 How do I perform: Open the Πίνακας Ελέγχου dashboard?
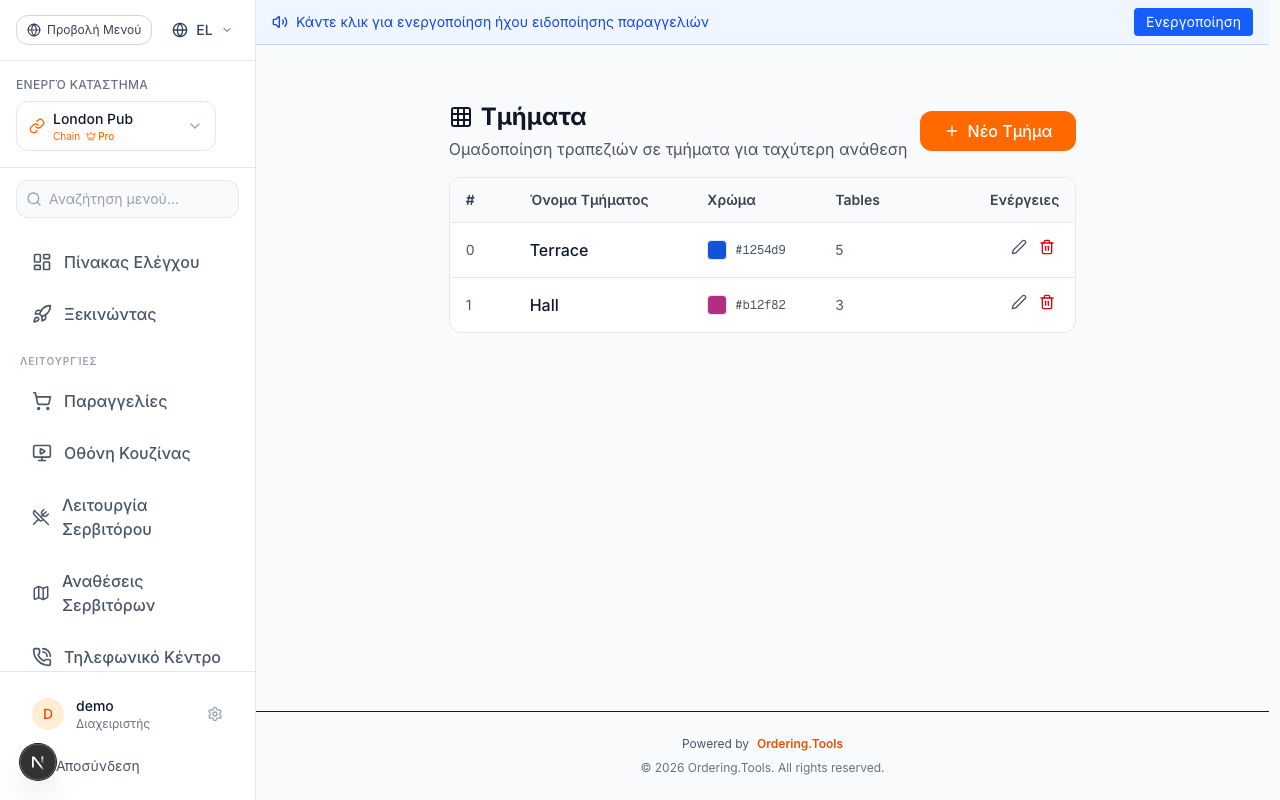(x=127, y=262)
